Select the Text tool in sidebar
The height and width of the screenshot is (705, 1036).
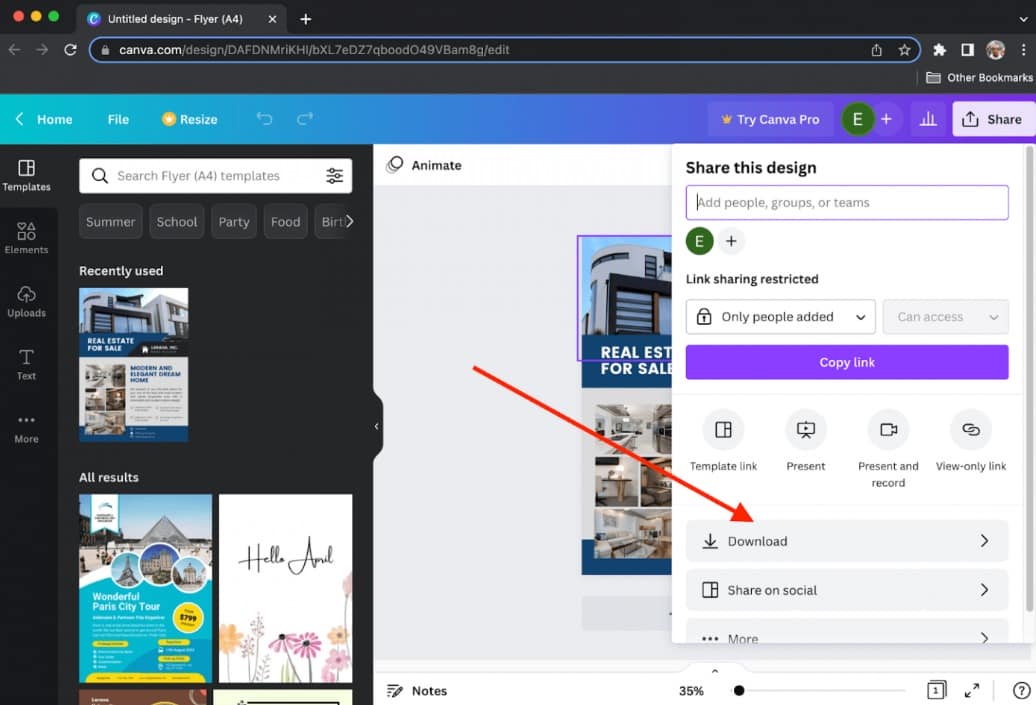pyautogui.click(x=26, y=364)
